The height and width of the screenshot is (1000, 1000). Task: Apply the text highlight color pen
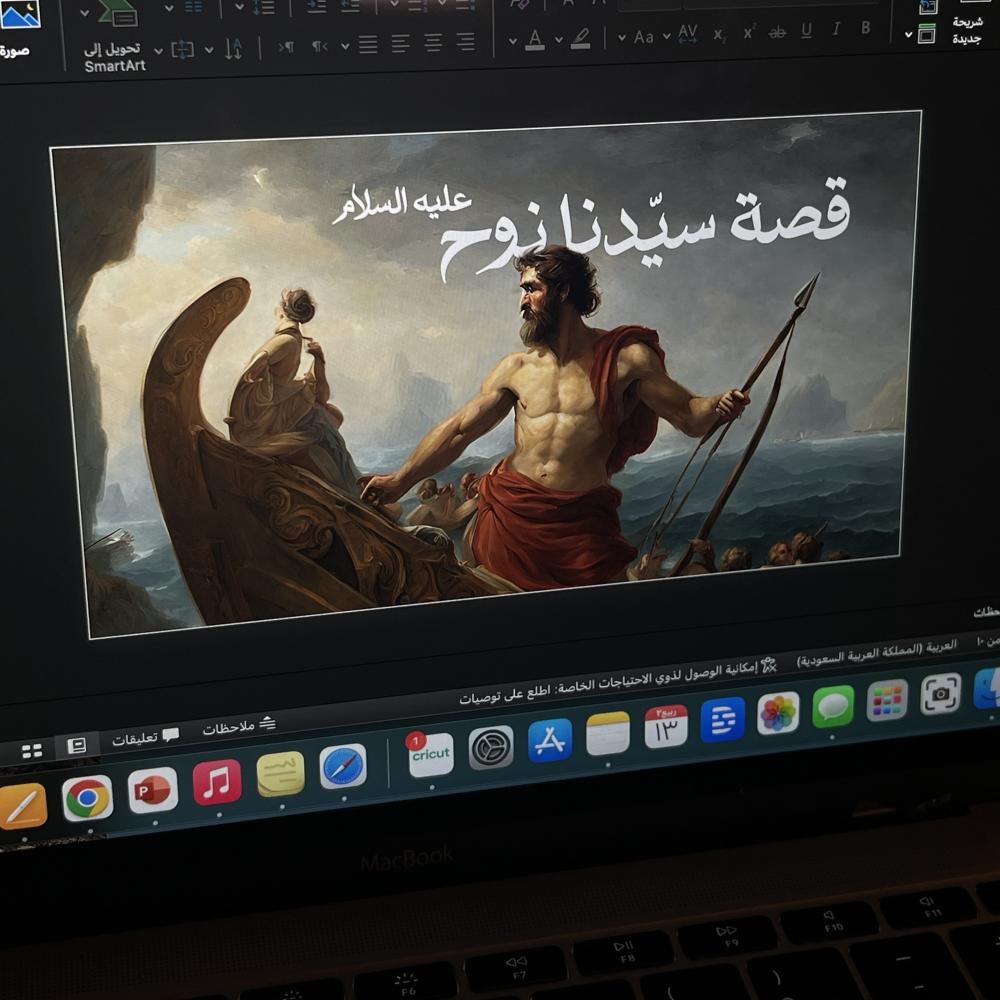[580, 38]
